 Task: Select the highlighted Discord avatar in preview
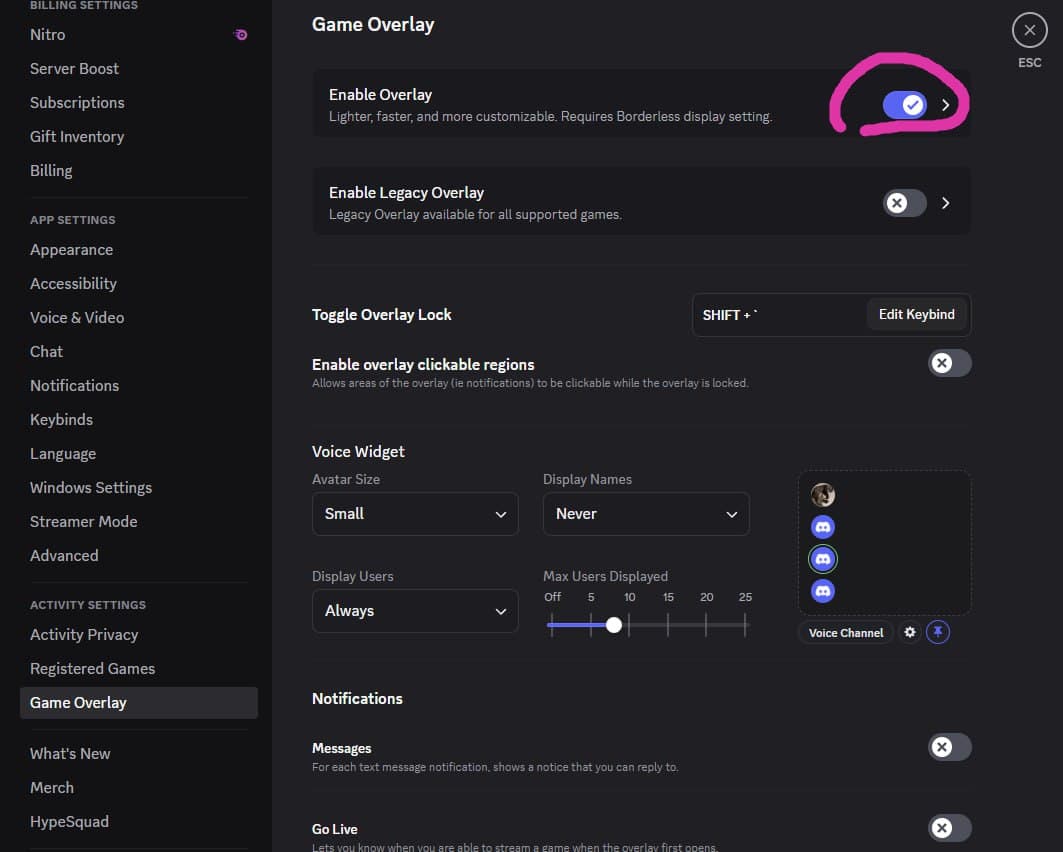(823, 559)
